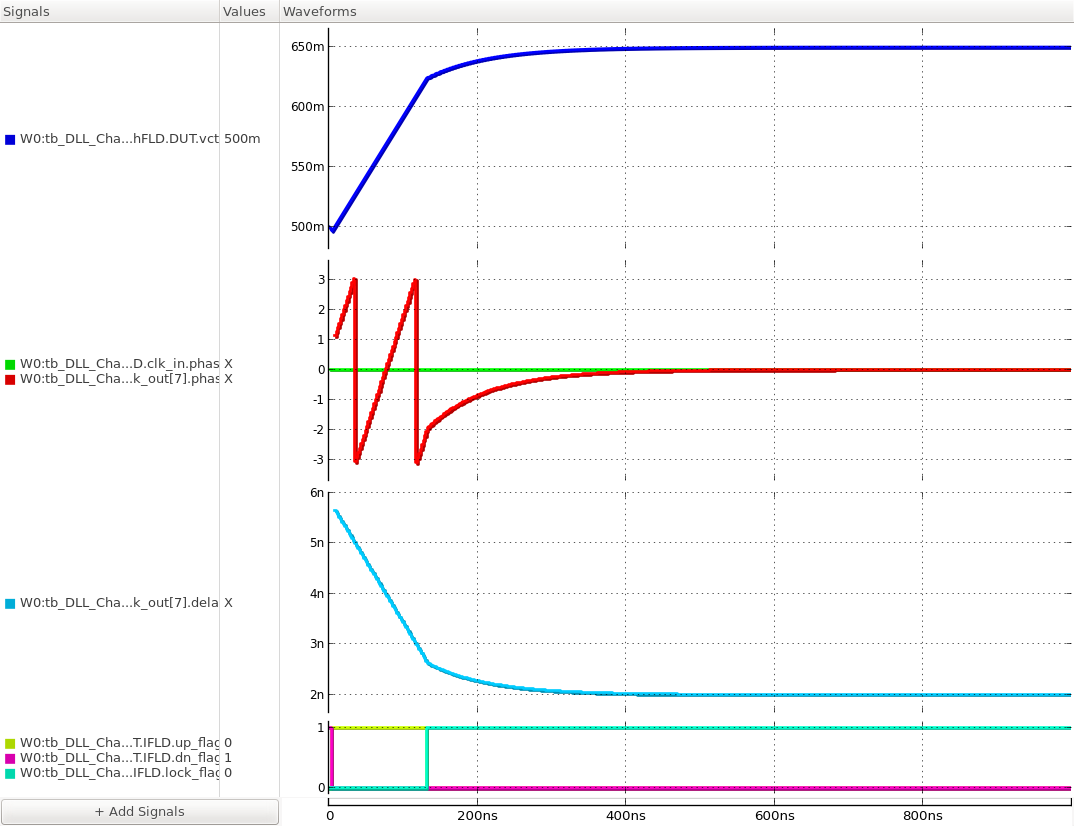Click the red swatch icon for k_out[7].phase
Screen dimensions: 1074x826
(x=9, y=379)
